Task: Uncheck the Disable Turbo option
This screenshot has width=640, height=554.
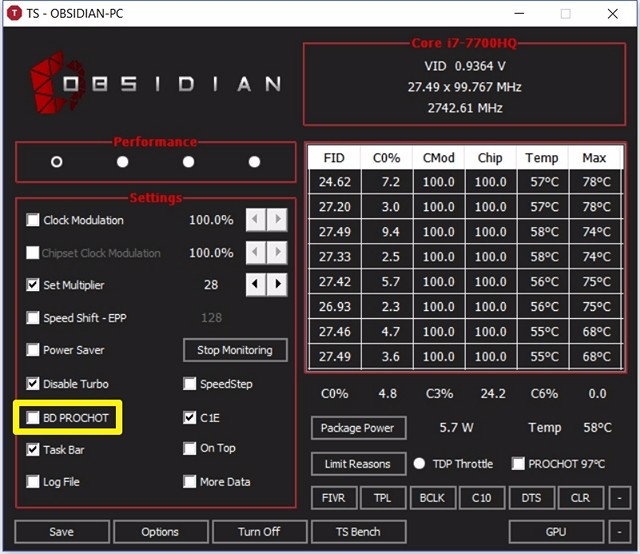Action: pos(33,384)
